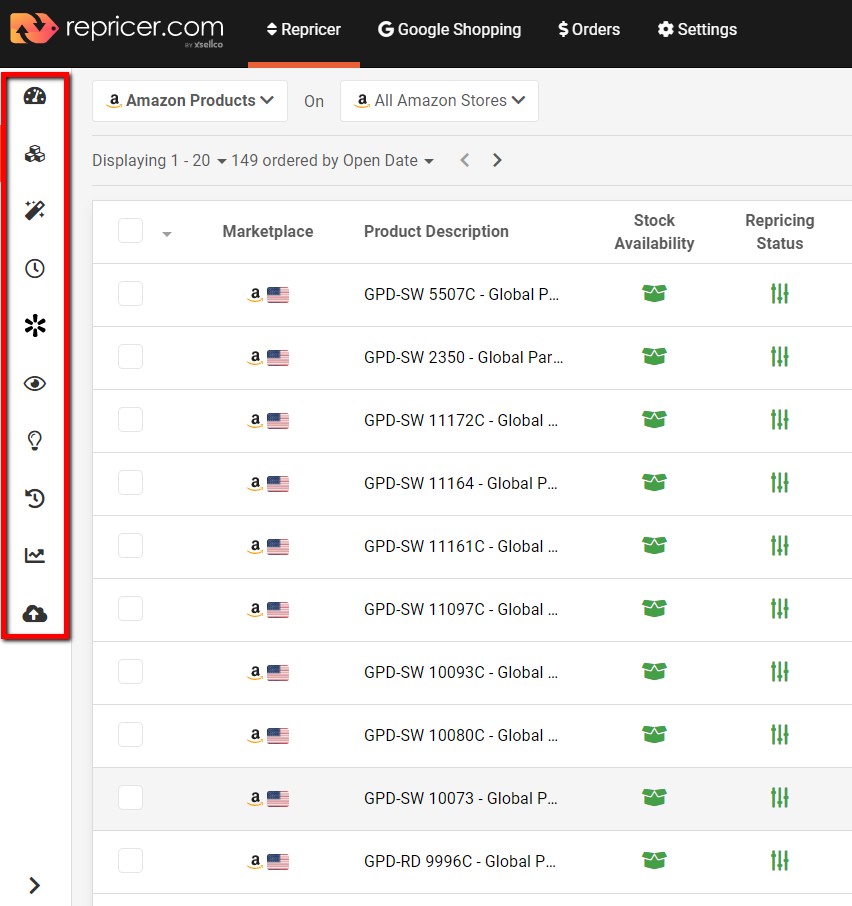
Task: Go to the next page of products
Action: pyautogui.click(x=497, y=160)
